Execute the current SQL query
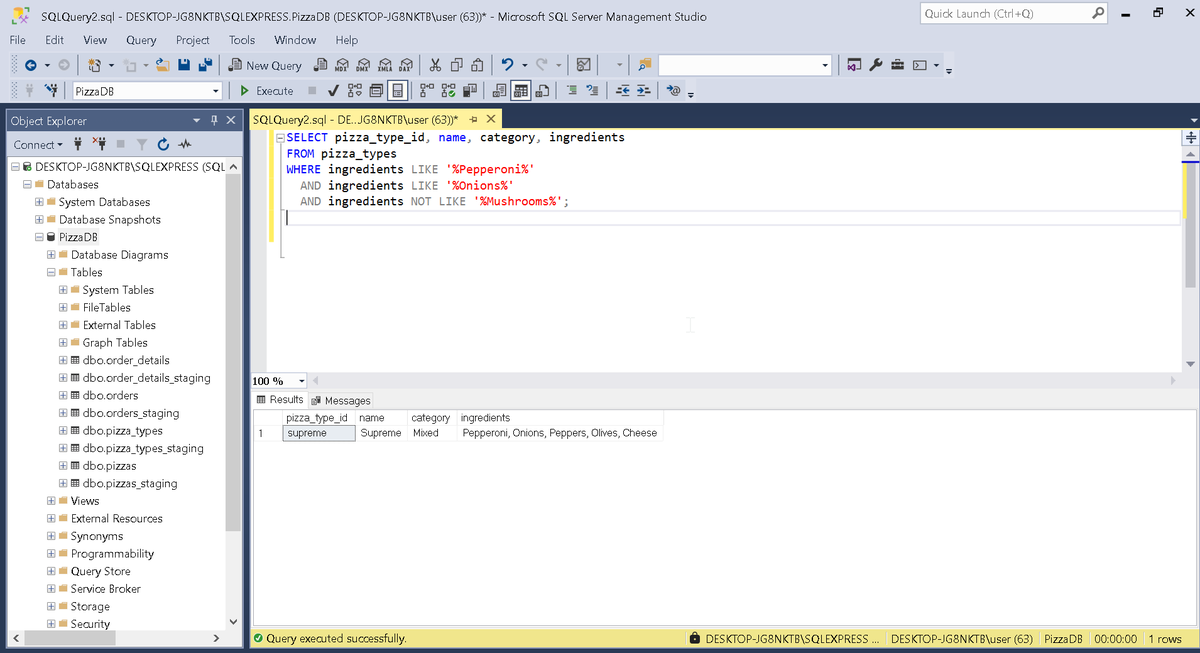Viewport: 1200px width, 653px height. tap(267, 91)
